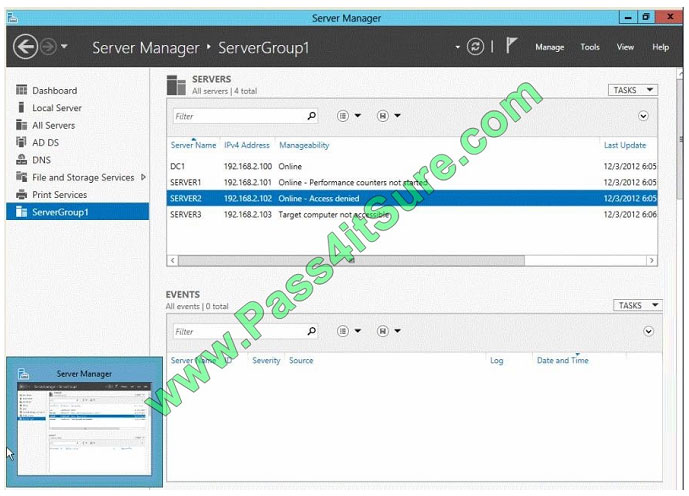Open Servers saved queries icon
Viewport: 689px width, 496px height.
(x=383, y=116)
